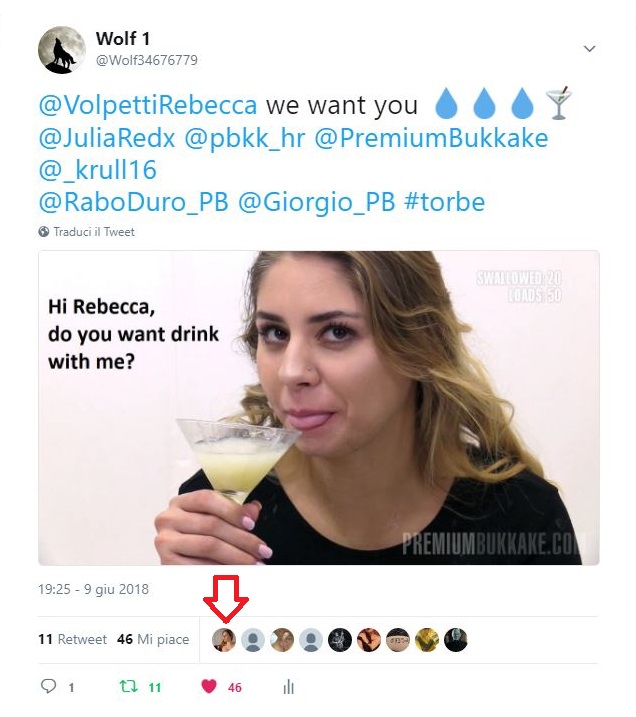Image resolution: width=636 pixels, height=717 pixels.
Task: Open the attached tweet image
Action: point(318,407)
